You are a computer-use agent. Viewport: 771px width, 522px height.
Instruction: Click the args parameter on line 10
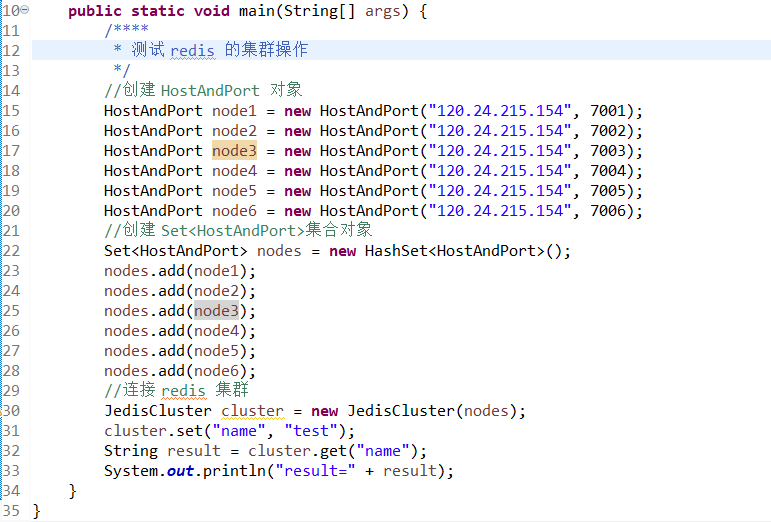coord(383,11)
